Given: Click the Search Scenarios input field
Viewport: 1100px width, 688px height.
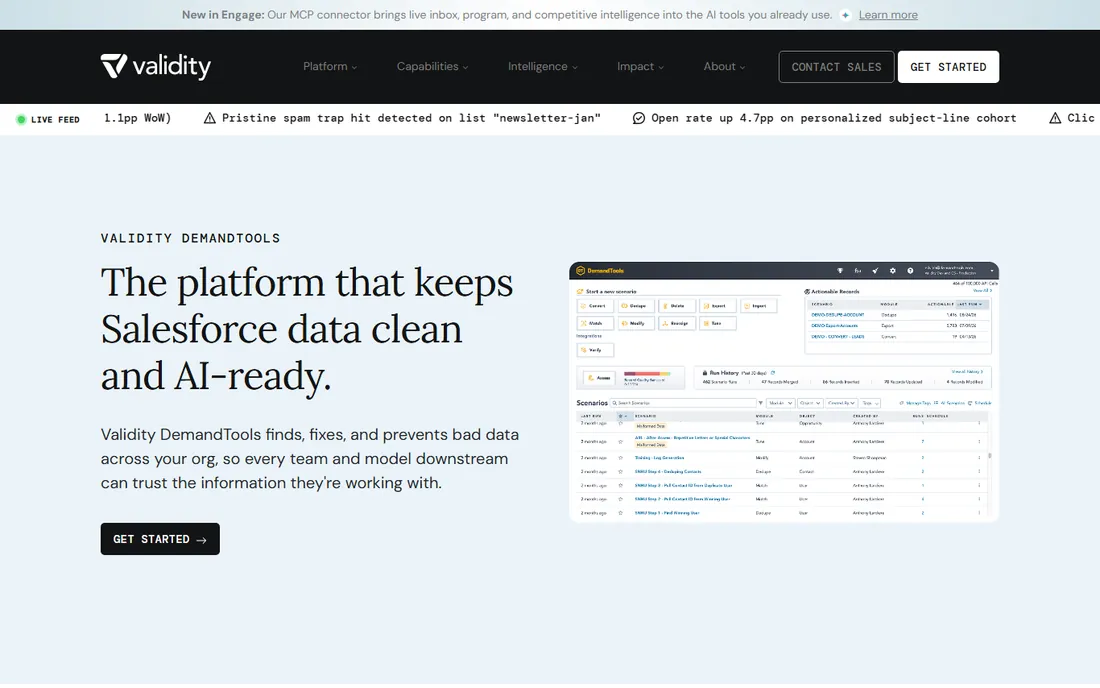Looking at the screenshot, I should [x=683, y=403].
